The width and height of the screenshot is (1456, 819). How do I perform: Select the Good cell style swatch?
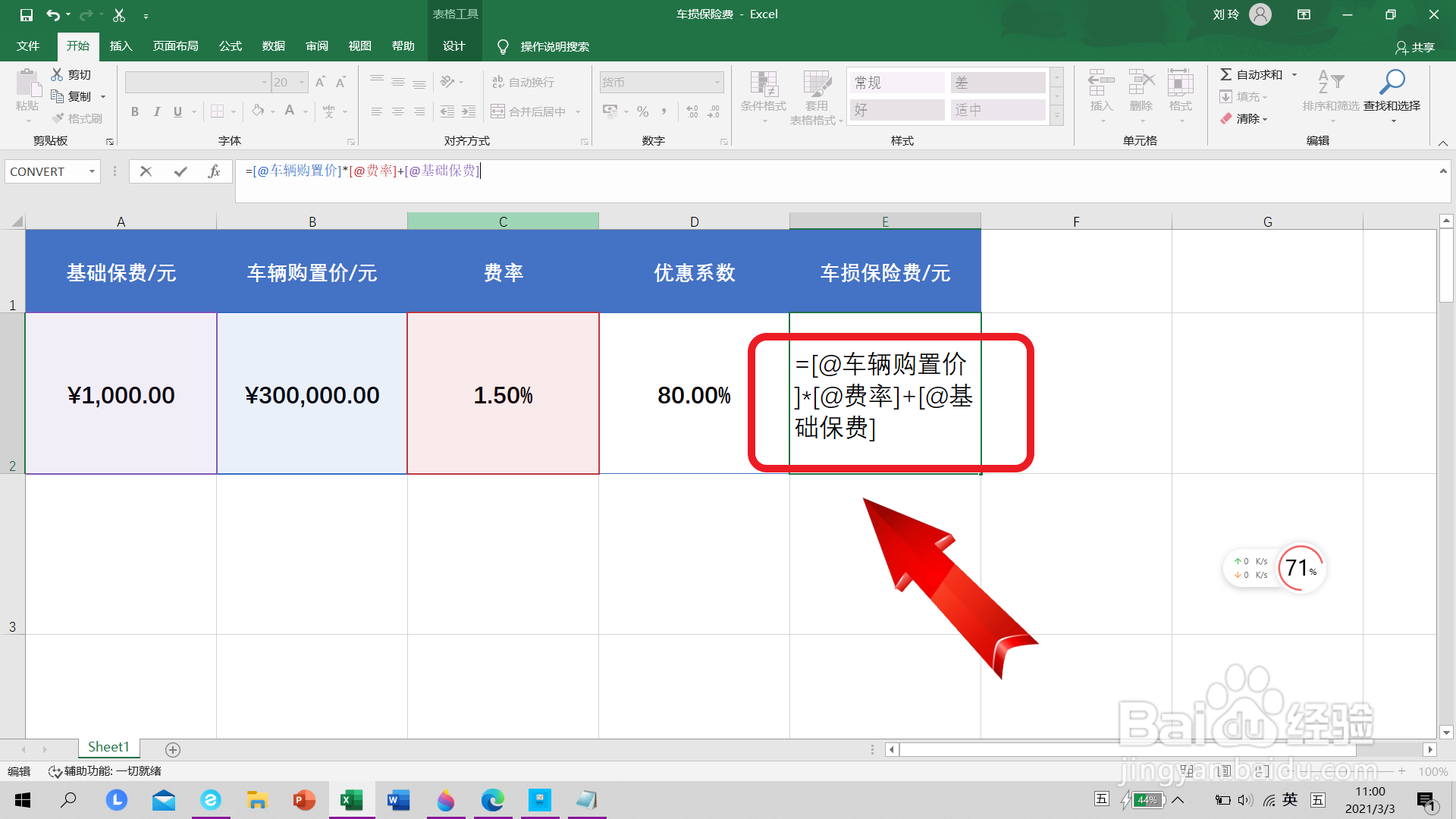coord(896,110)
